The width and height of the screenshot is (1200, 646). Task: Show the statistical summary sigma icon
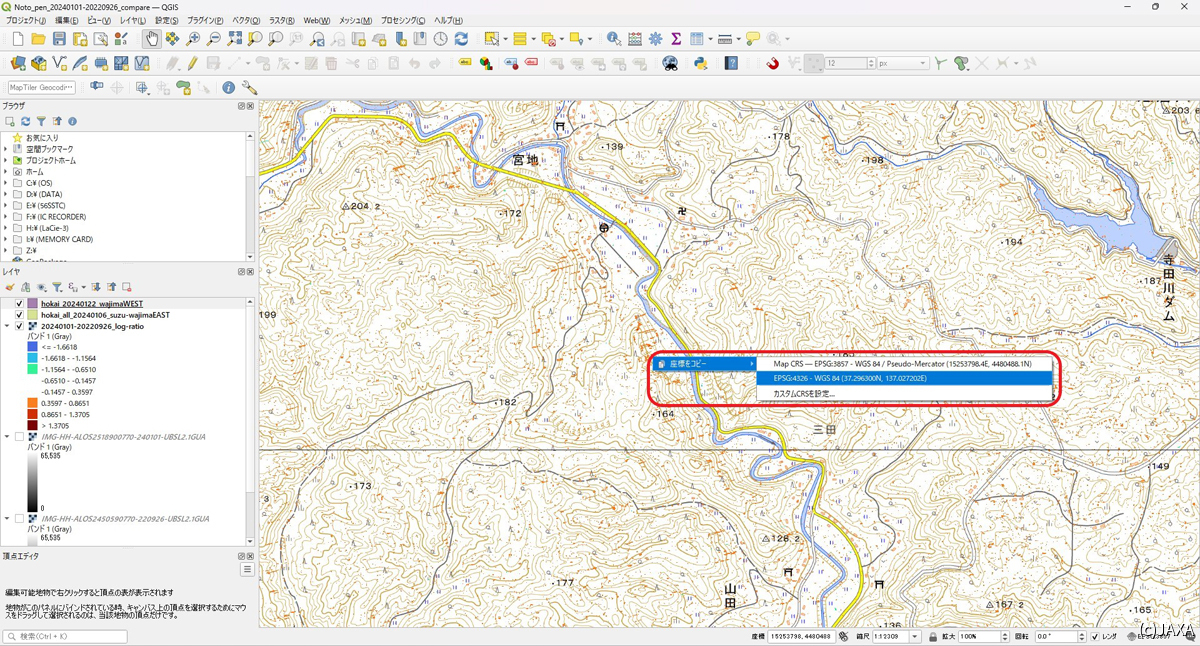676,39
